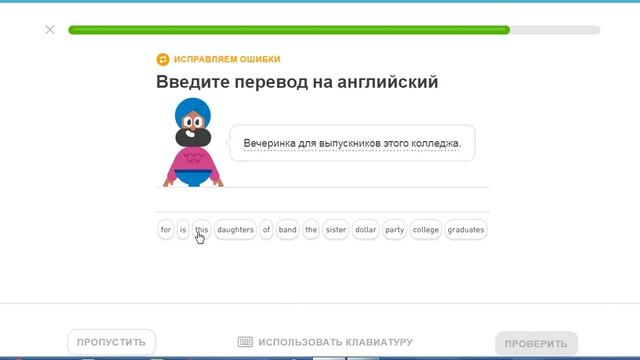Click the ПРОВЕРИТЬ check button
This screenshot has width=640, height=360.
[536, 344]
